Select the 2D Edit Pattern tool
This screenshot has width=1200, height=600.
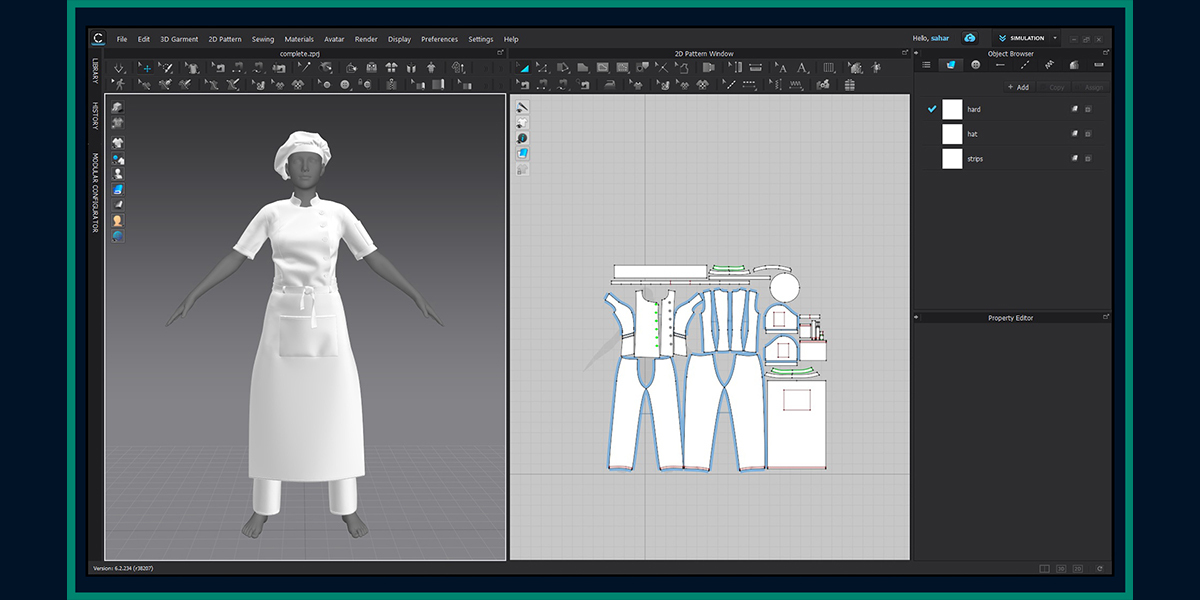point(522,68)
